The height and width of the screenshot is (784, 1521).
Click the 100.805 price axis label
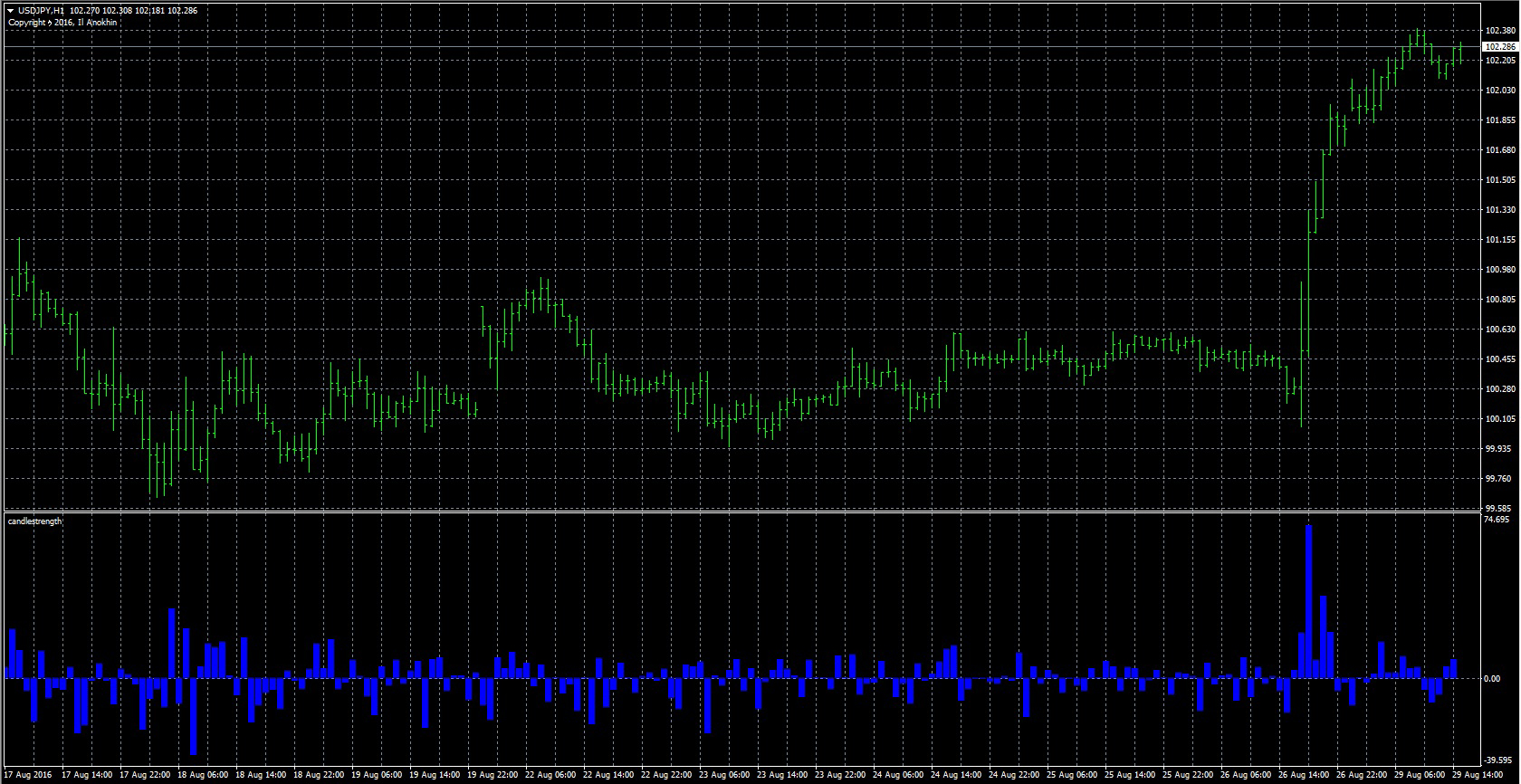(x=1500, y=300)
